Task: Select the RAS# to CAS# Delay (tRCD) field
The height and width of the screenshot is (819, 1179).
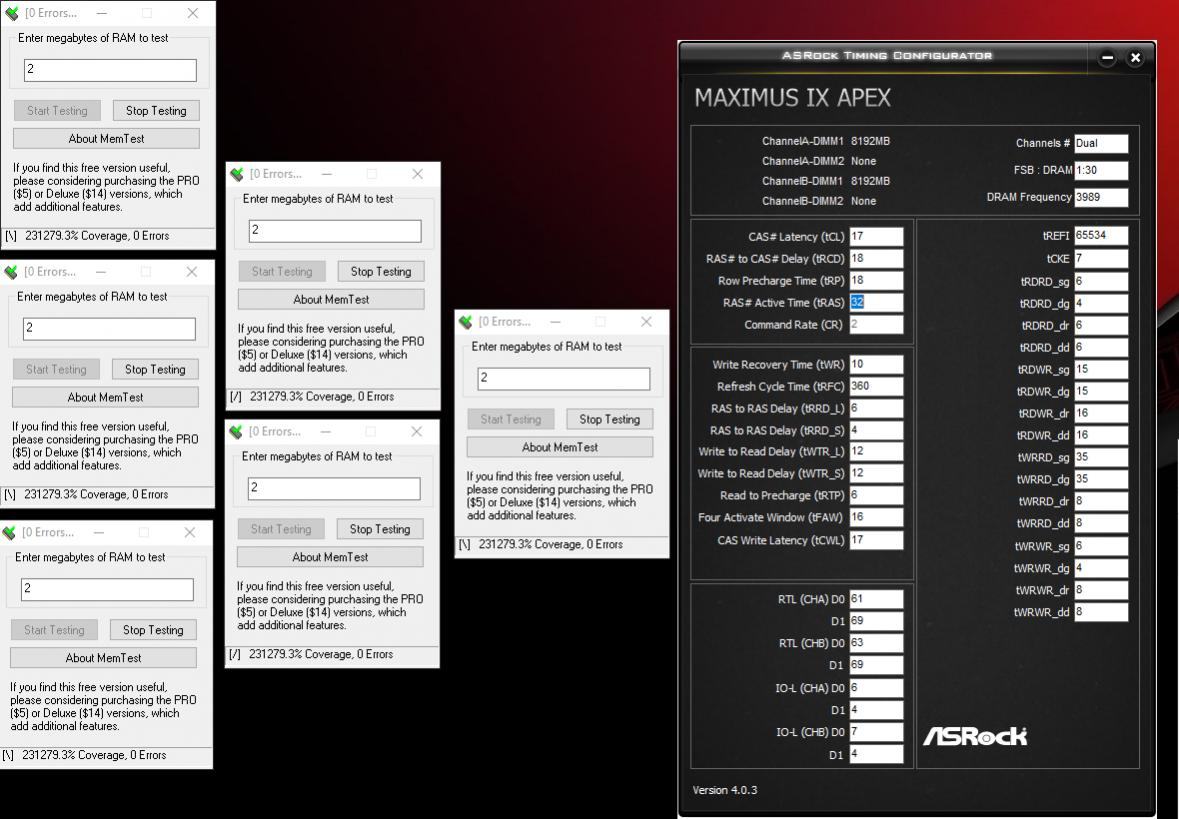Action: (876, 258)
